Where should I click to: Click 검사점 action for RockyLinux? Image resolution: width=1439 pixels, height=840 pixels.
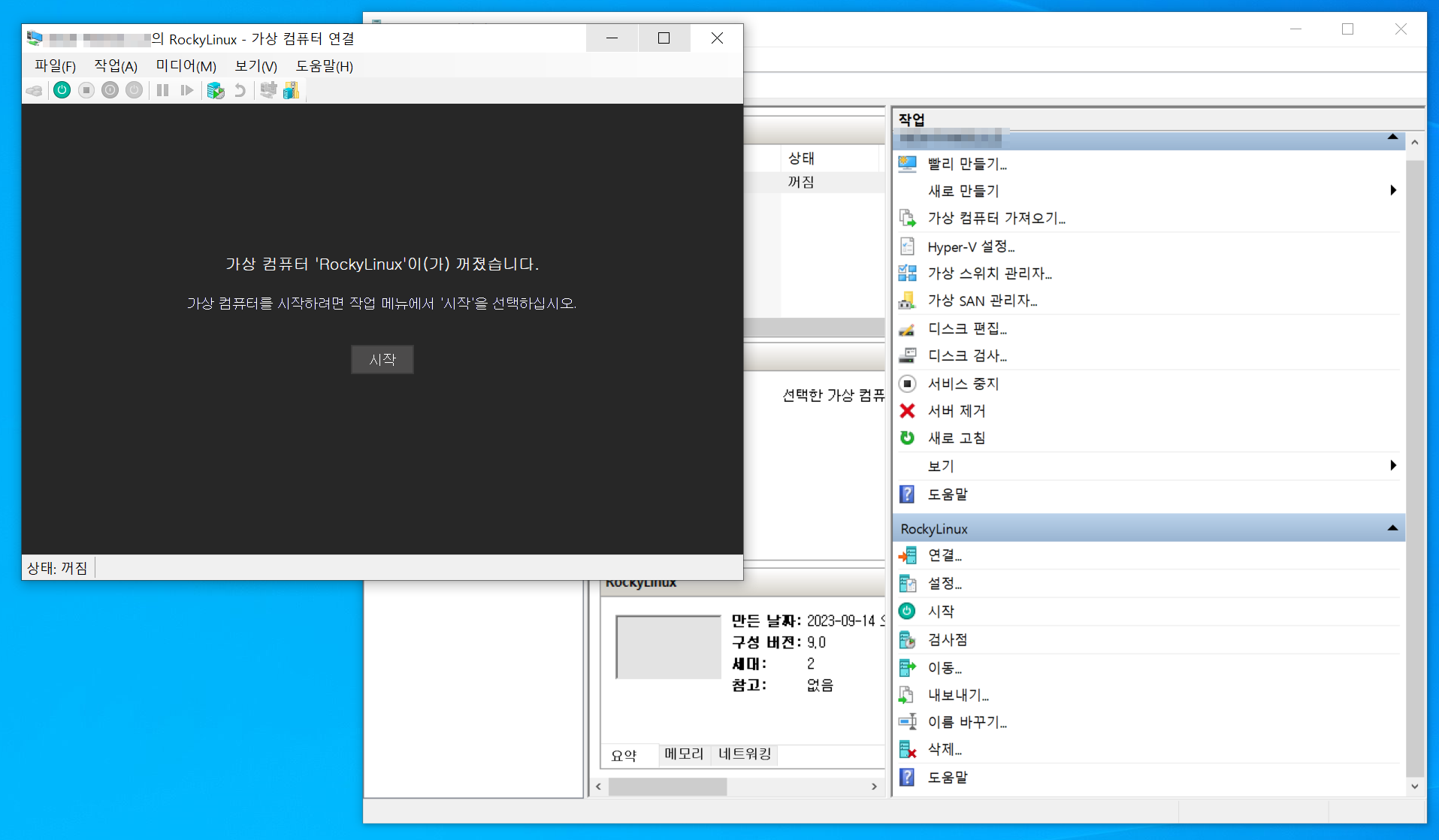[948, 639]
